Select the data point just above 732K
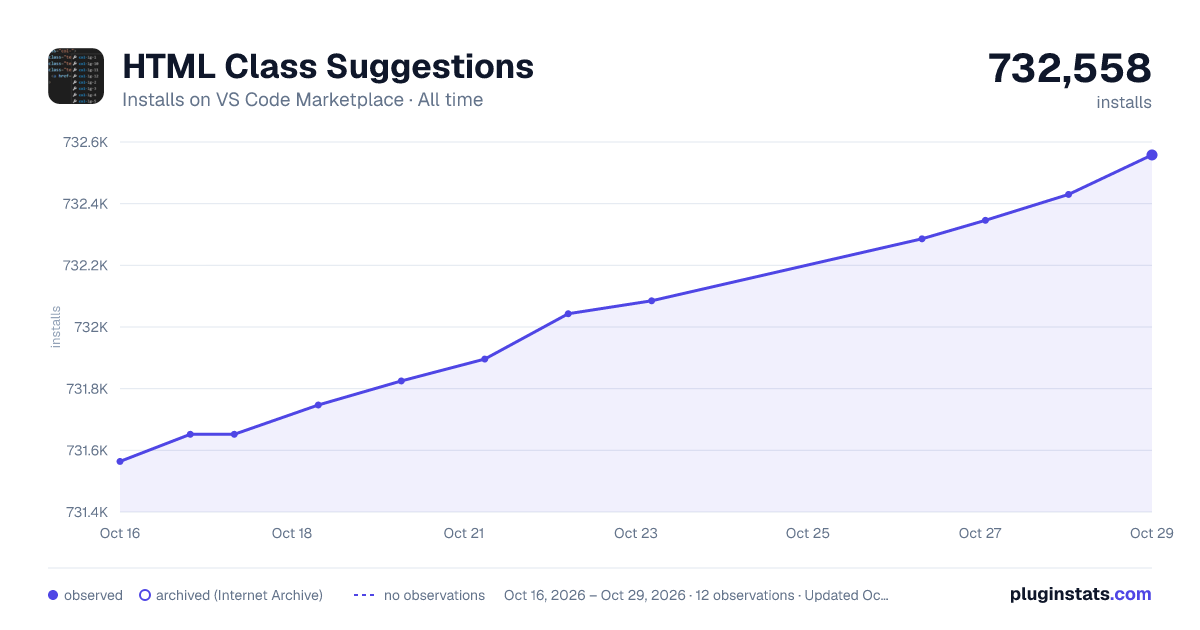The width and height of the screenshot is (1200, 630). [568, 314]
